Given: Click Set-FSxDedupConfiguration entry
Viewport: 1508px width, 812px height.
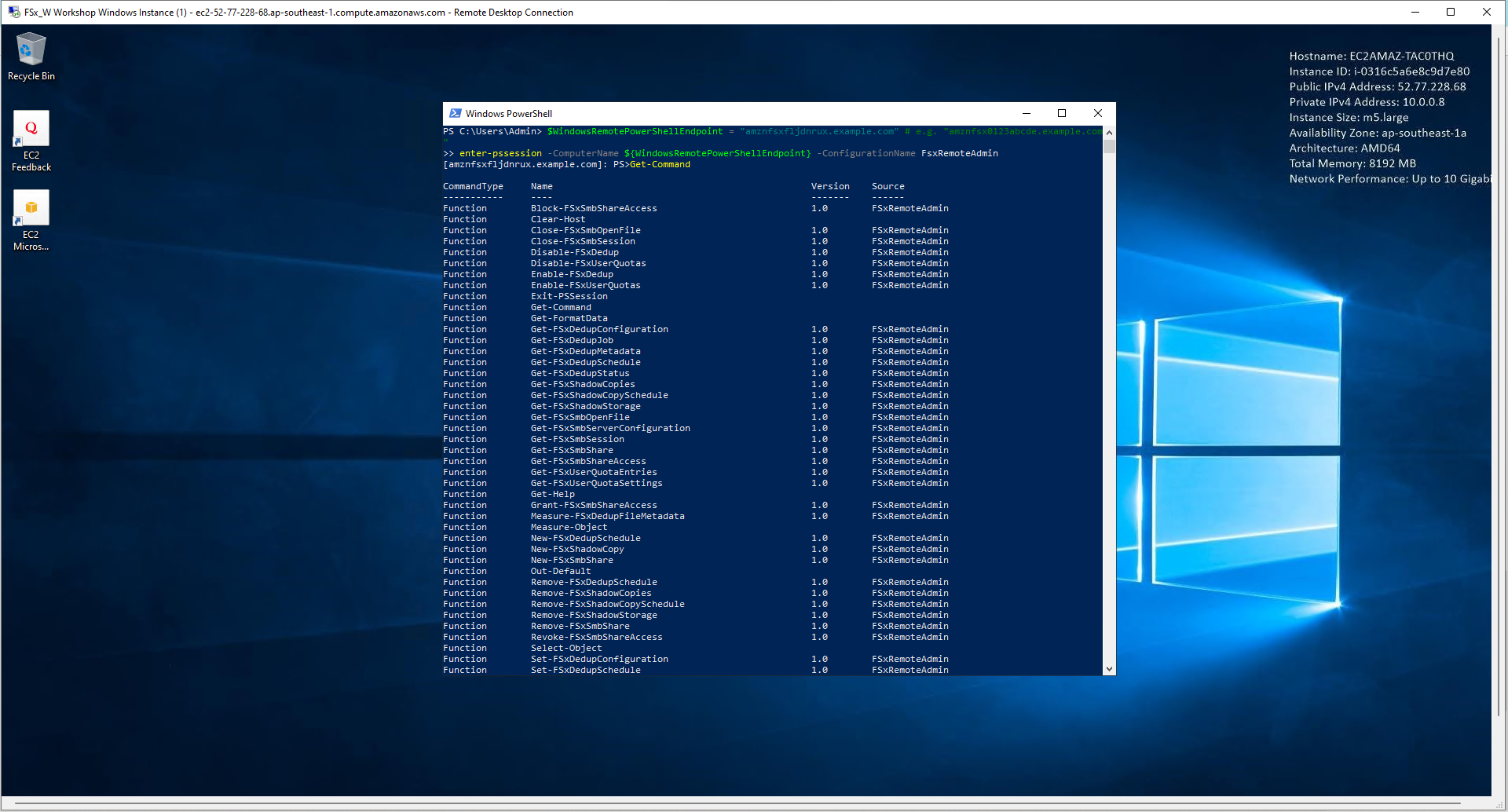Looking at the screenshot, I should pyautogui.click(x=599, y=659).
